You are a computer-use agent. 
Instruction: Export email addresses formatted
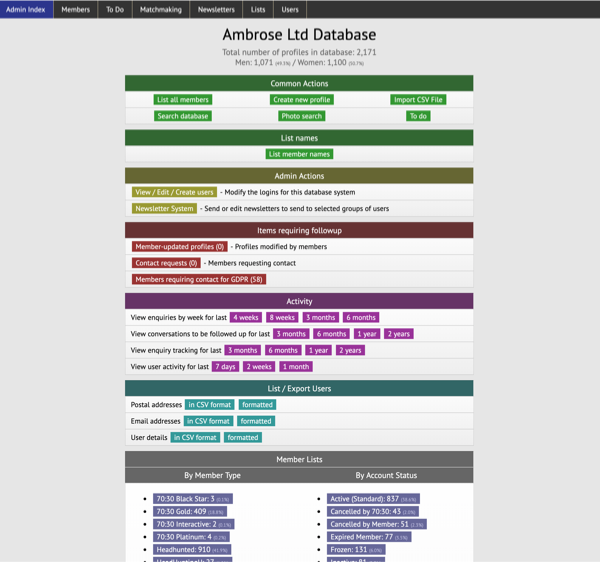point(256,421)
